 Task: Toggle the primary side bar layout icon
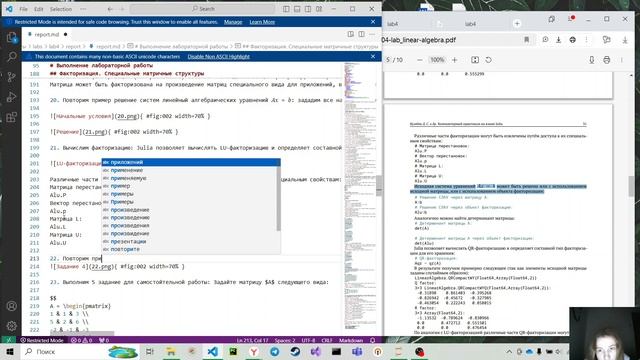click(x=286, y=9)
